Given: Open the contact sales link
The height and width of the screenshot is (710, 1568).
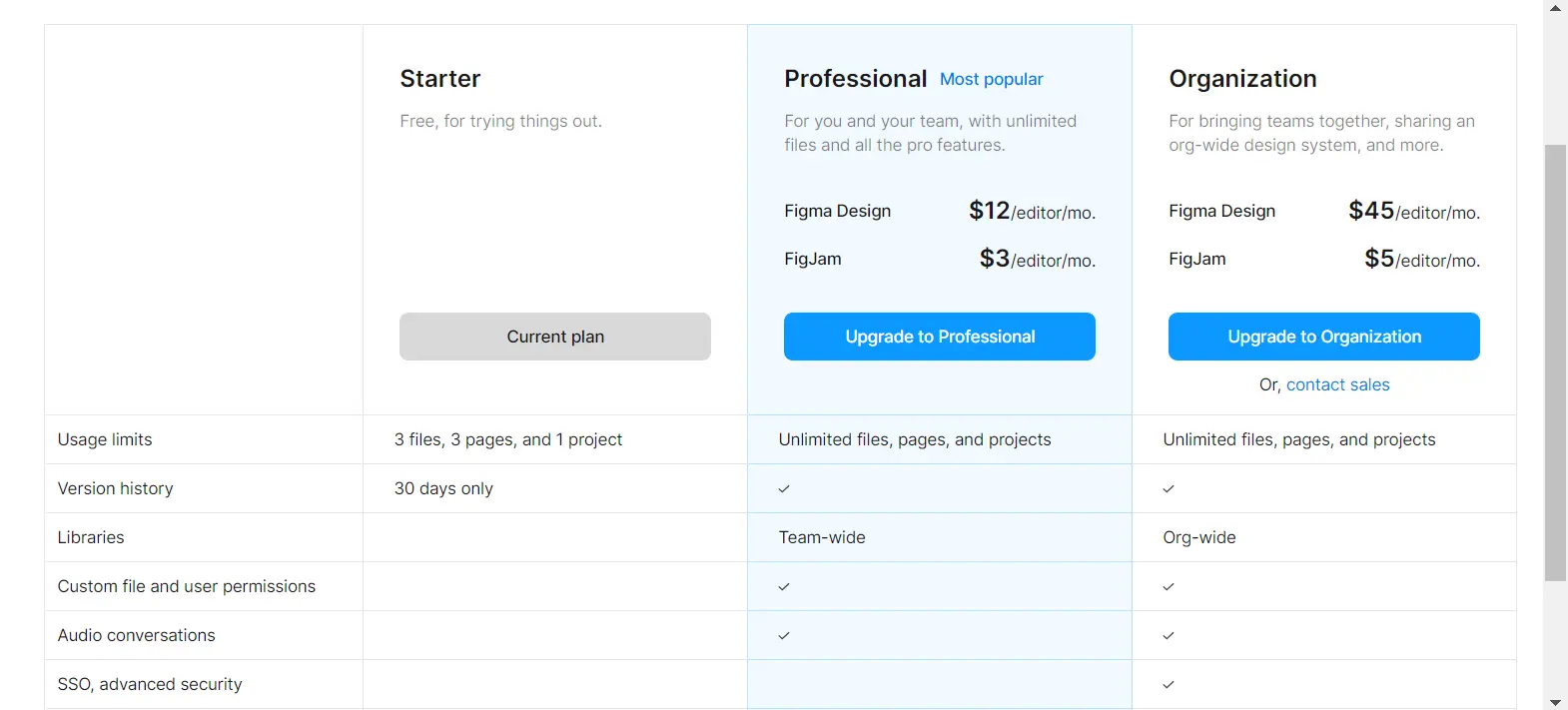Looking at the screenshot, I should [x=1337, y=384].
